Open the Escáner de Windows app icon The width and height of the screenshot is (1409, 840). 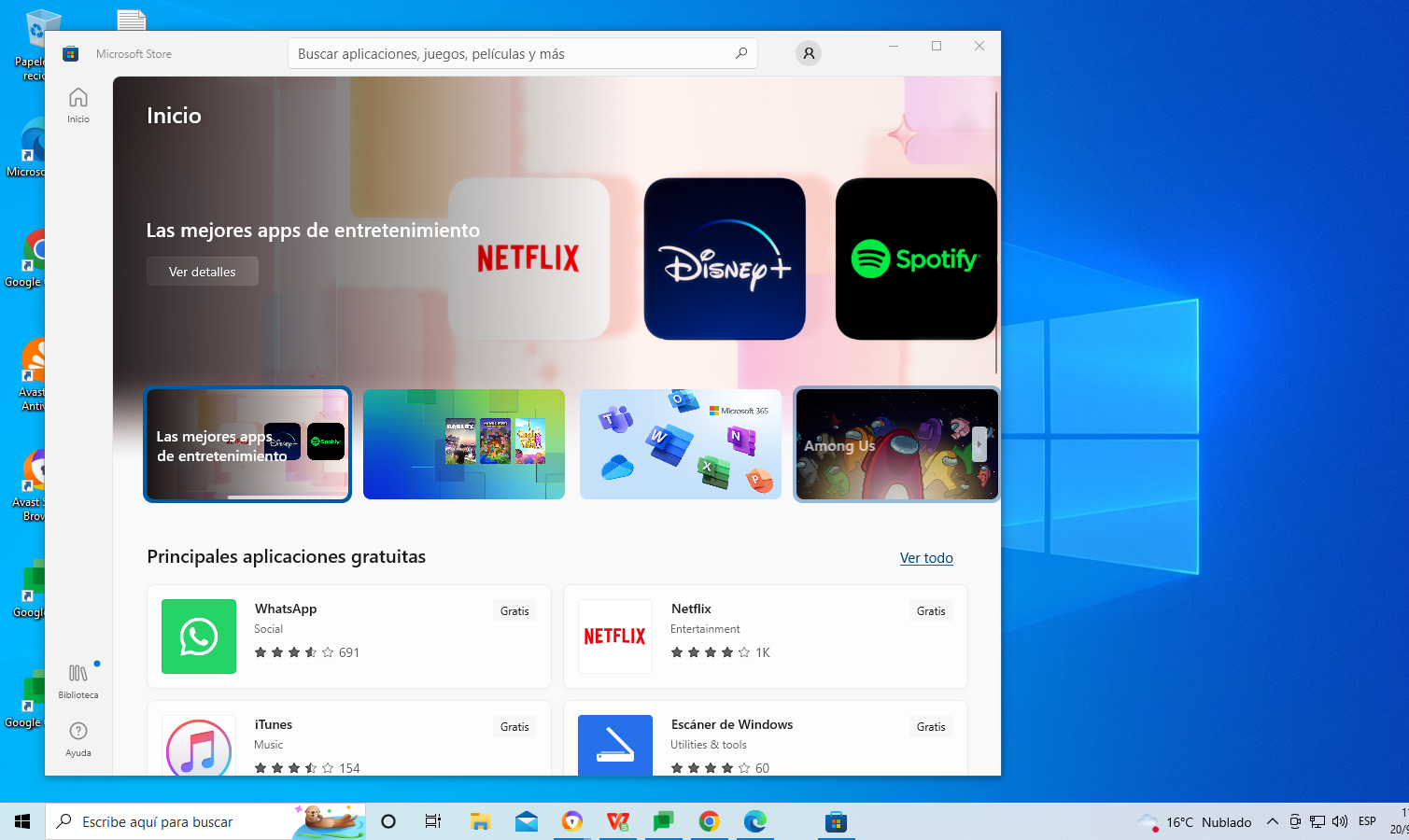click(x=615, y=745)
